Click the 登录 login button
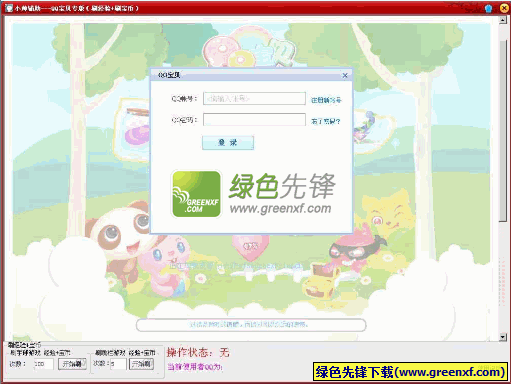511x384 pixels. (x=228, y=143)
